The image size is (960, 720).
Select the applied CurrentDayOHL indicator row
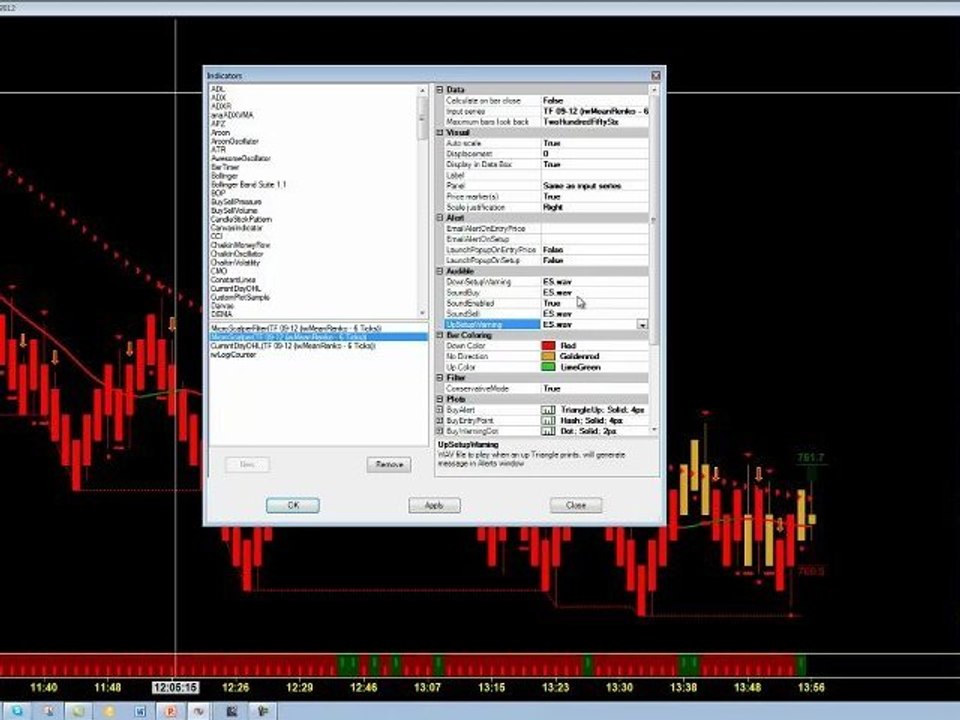point(318,346)
